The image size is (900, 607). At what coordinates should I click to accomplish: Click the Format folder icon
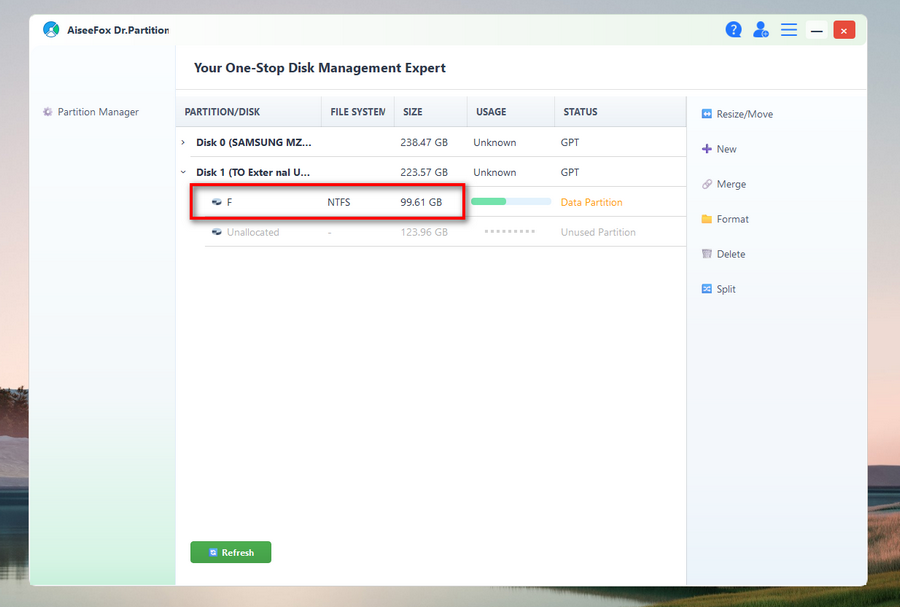coord(707,219)
